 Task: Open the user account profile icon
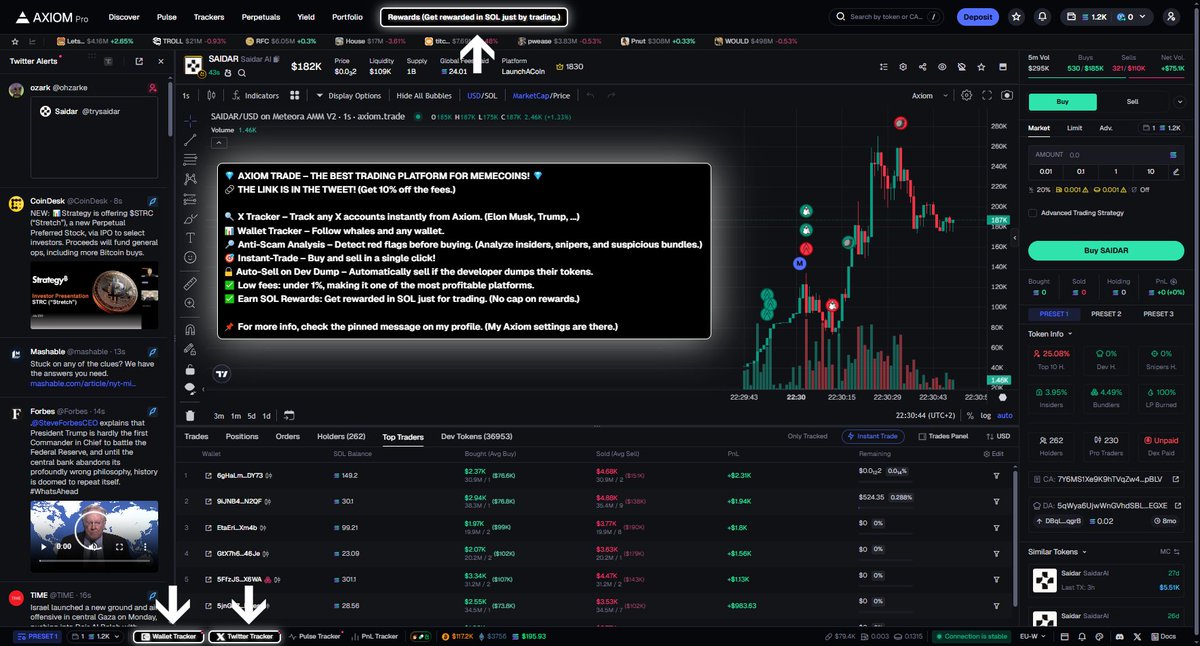(x=1171, y=17)
